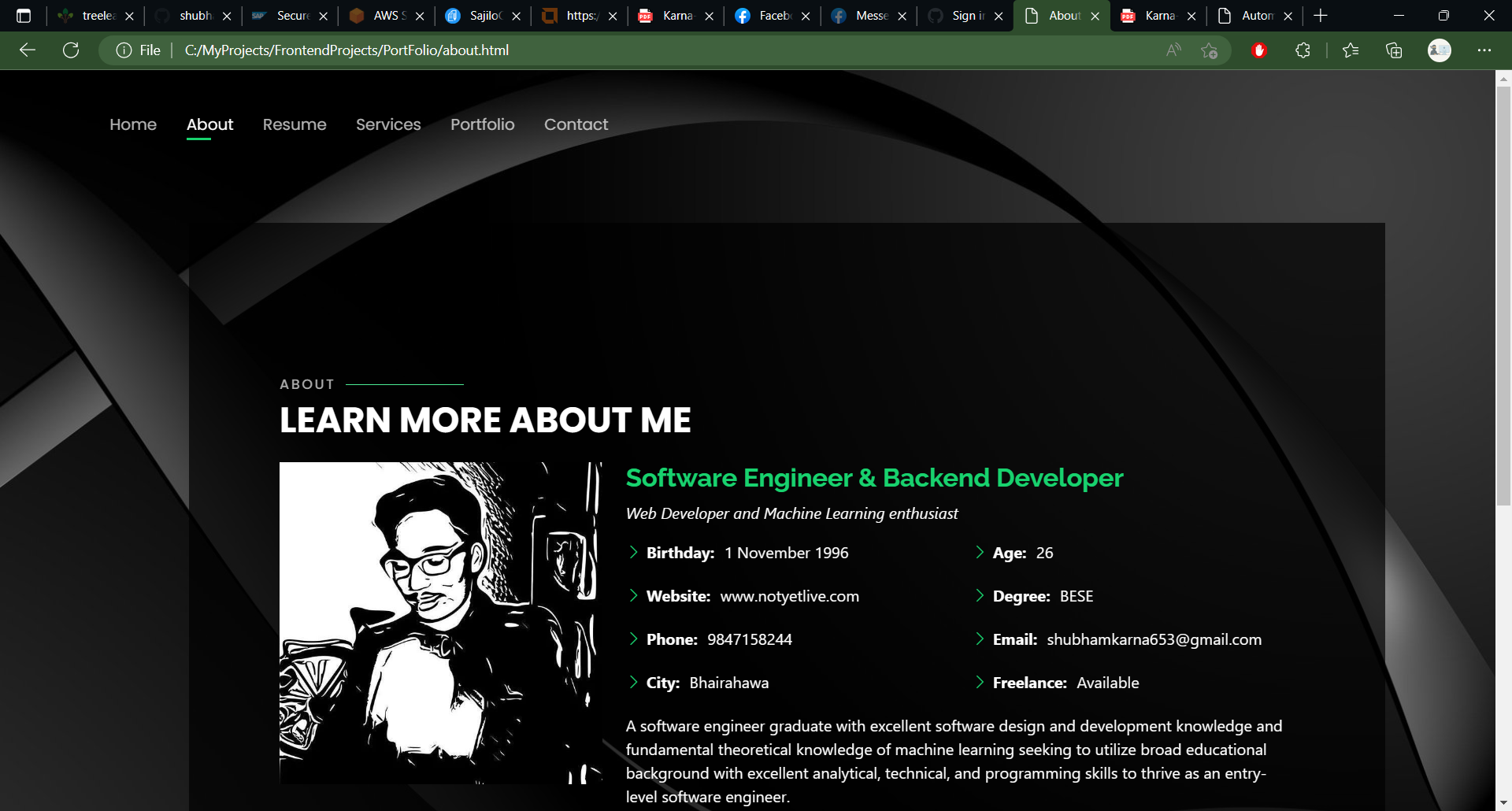
Task: Click the site information icon beside File
Action: click(124, 50)
